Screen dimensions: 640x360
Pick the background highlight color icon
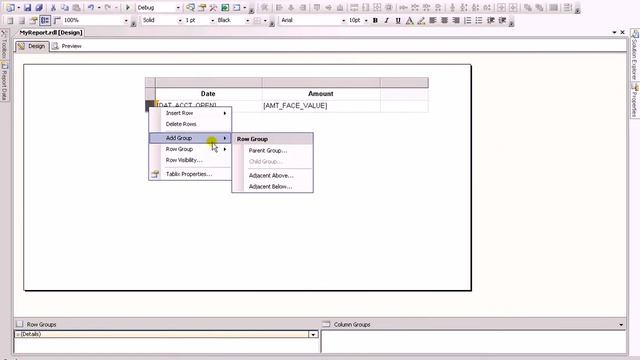click(421, 20)
